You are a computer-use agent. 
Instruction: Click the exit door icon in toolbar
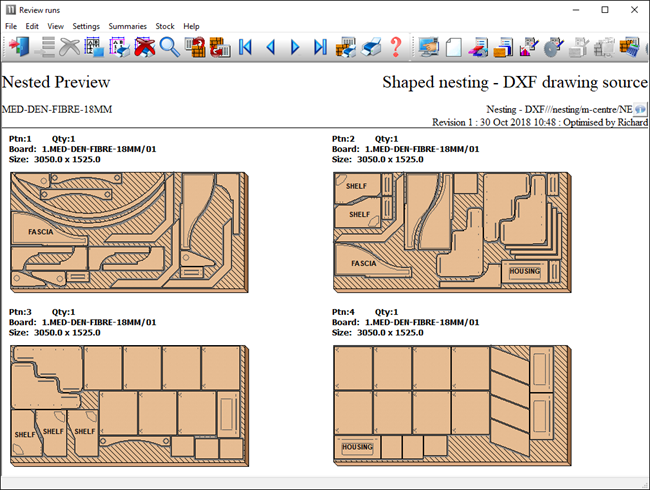[18, 47]
